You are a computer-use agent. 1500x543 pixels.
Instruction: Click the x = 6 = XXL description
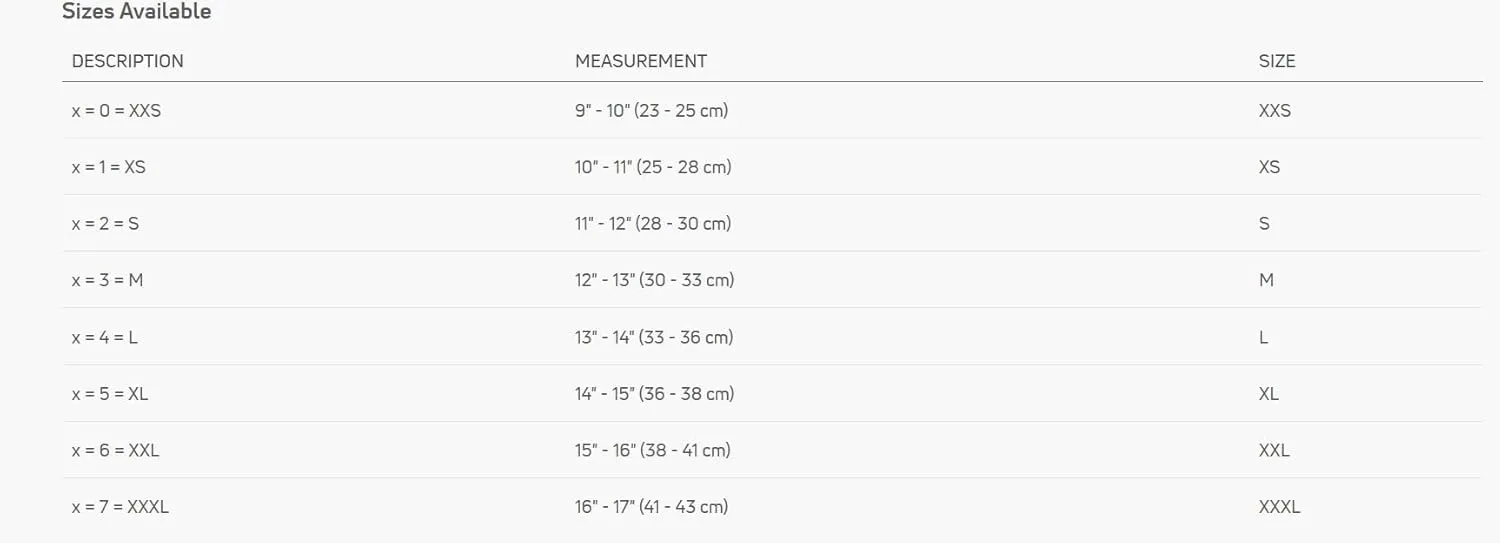(116, 450)
